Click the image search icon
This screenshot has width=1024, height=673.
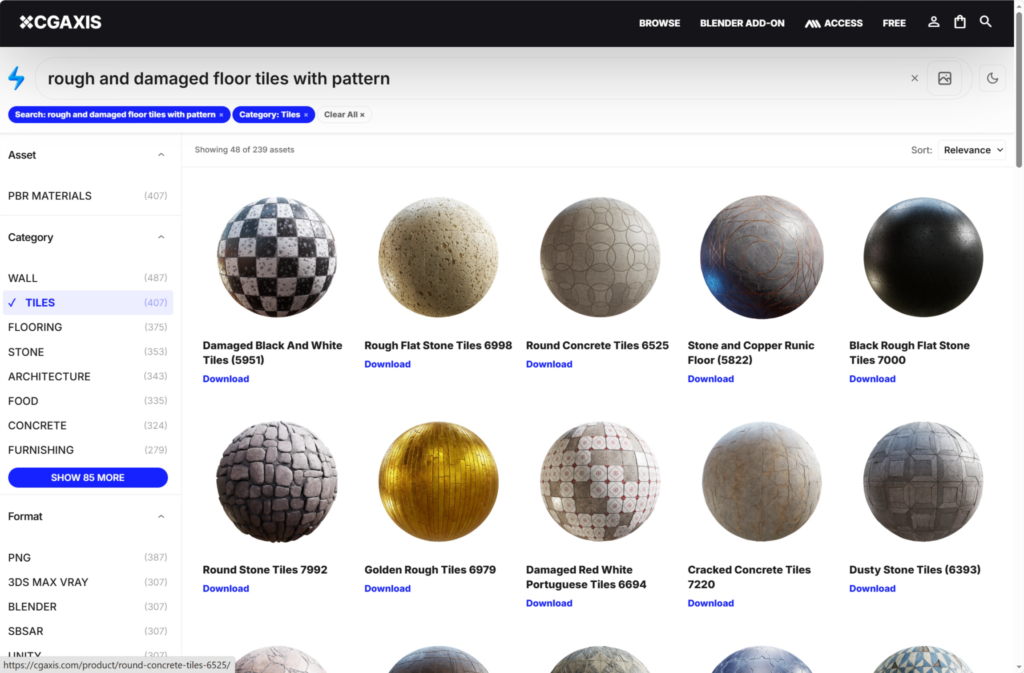944,78
